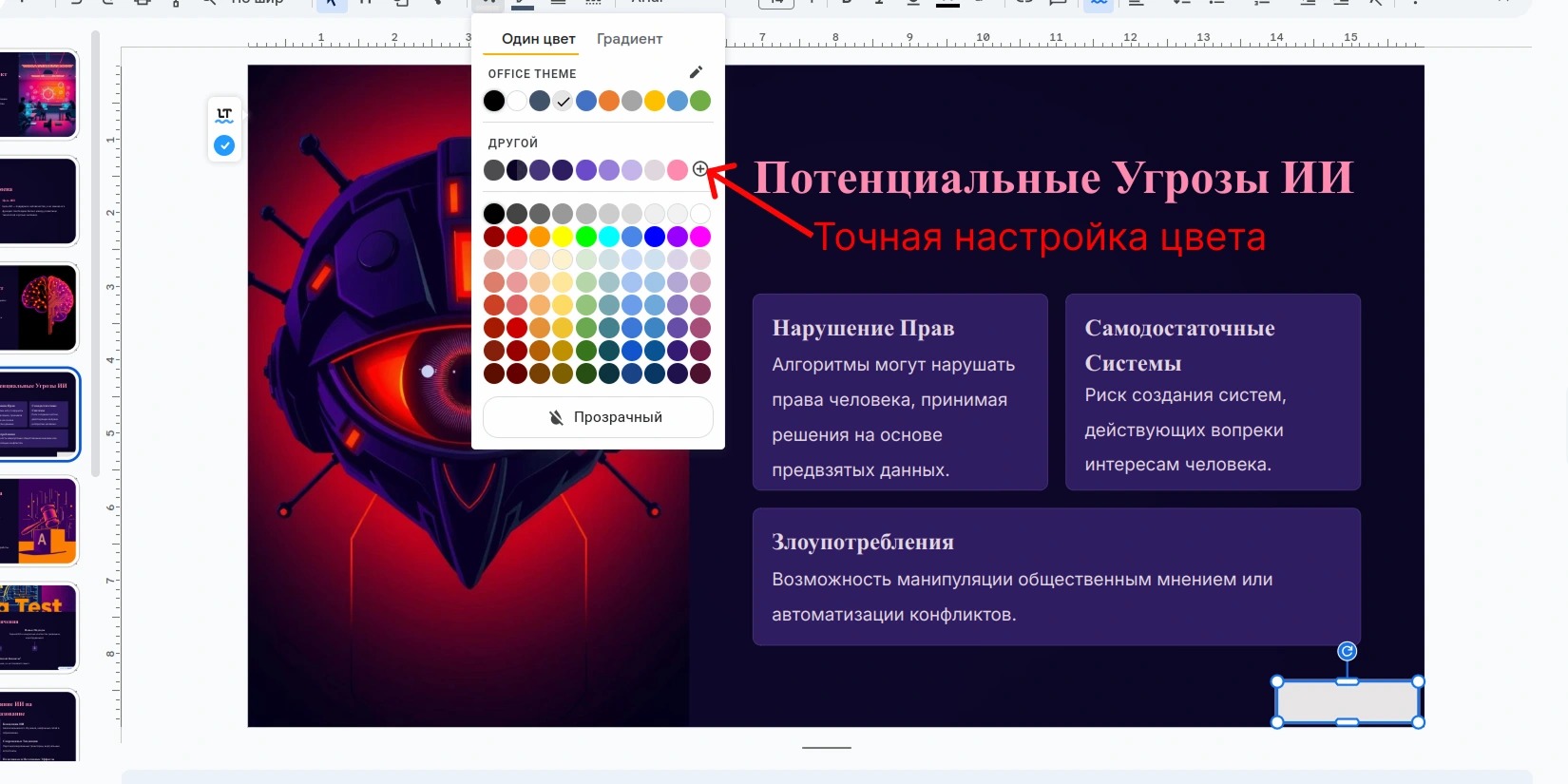Pick bright magenta in the standard palette

click(x=700, y=237)
